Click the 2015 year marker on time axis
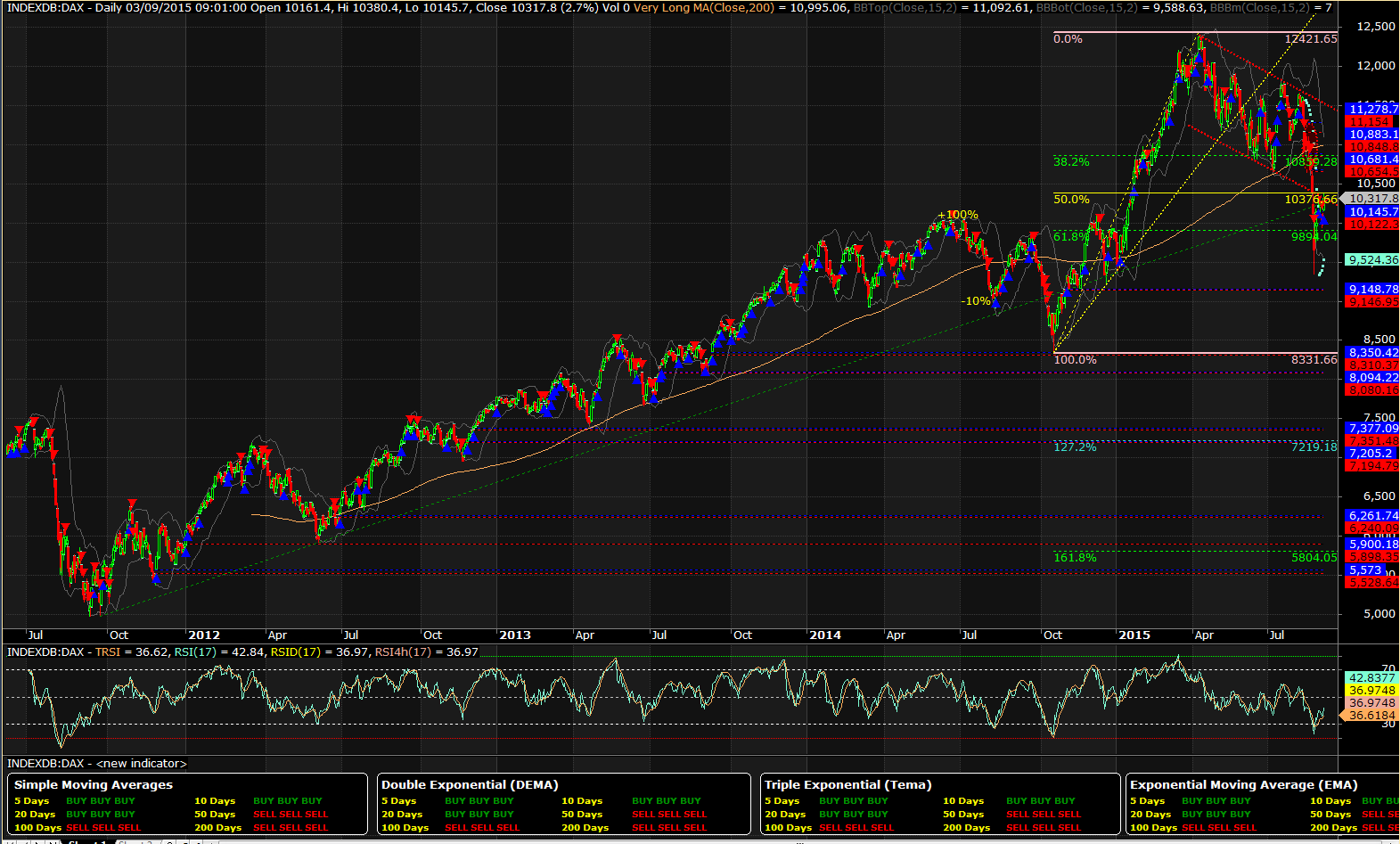The width and height of the screenshot is (1400, 844). (x=1134, y=635)
